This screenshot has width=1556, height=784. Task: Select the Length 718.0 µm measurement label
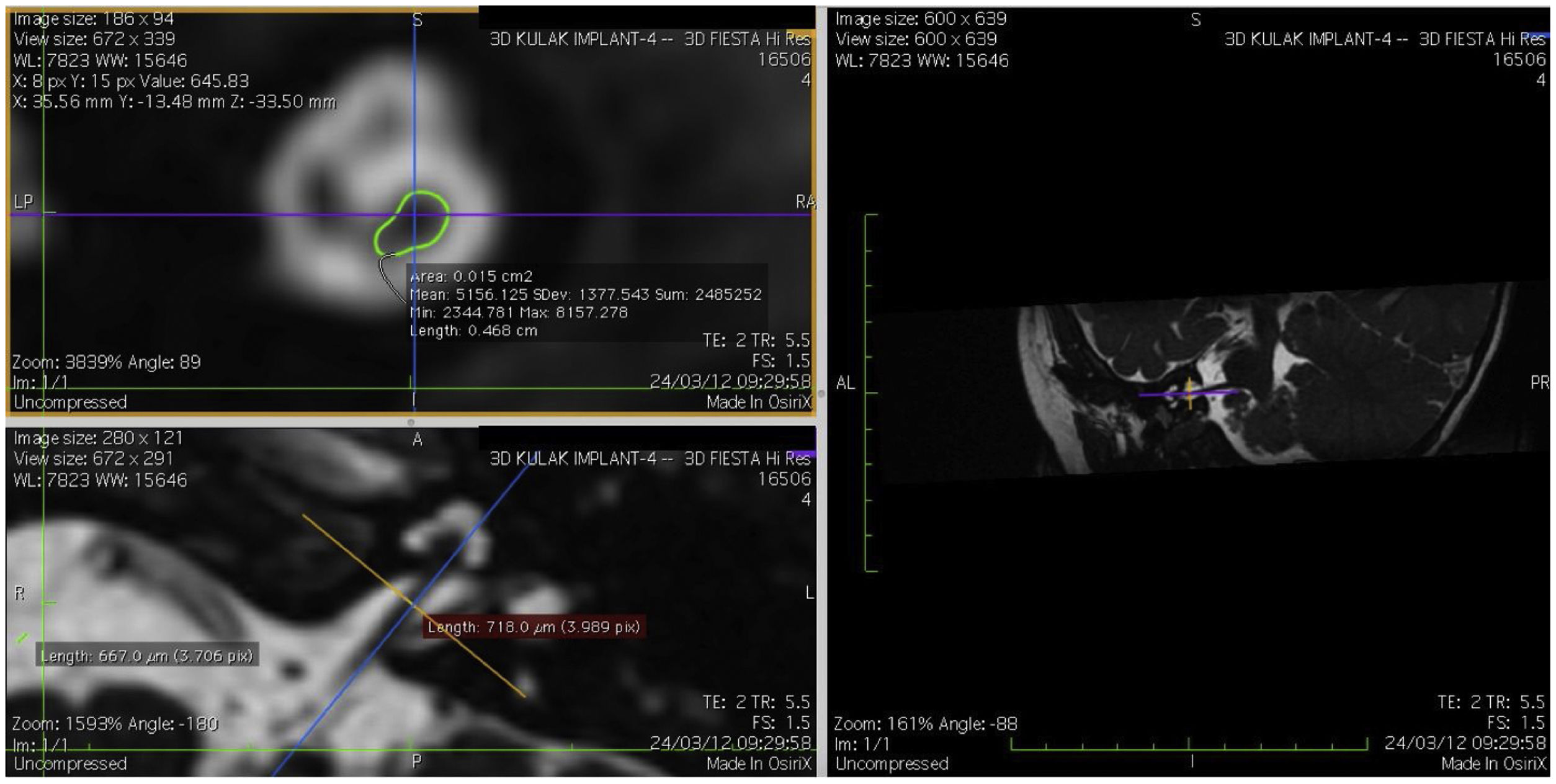(x=533, y=626)
